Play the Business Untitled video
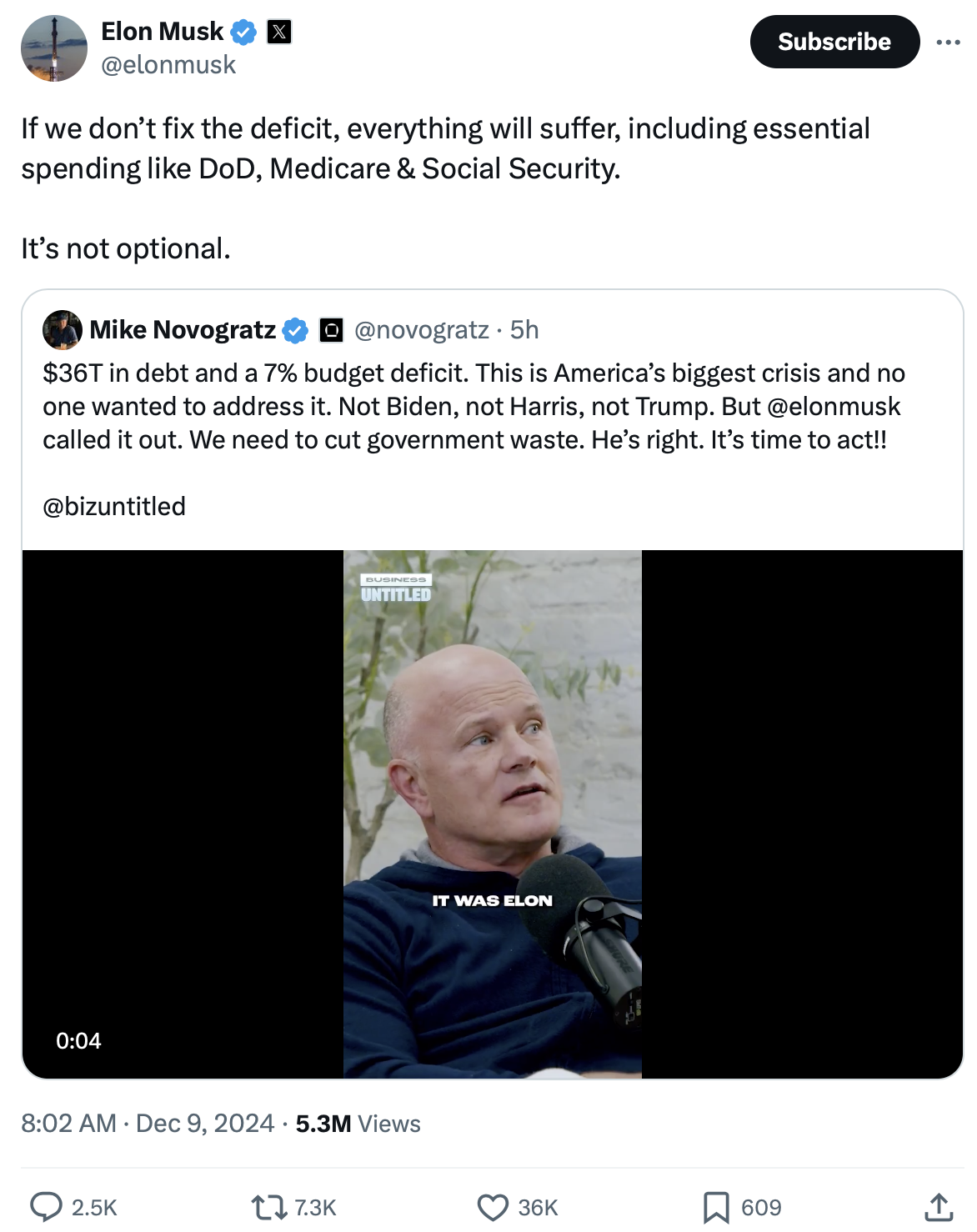Screen dimensions: 977x1232 tap(493, 814)
